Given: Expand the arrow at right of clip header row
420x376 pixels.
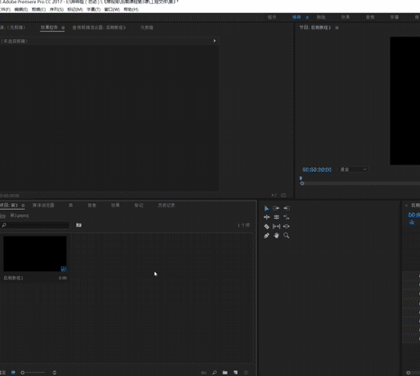Looking at the screenshot, I should pyautogui.click(x=215, y=41).
